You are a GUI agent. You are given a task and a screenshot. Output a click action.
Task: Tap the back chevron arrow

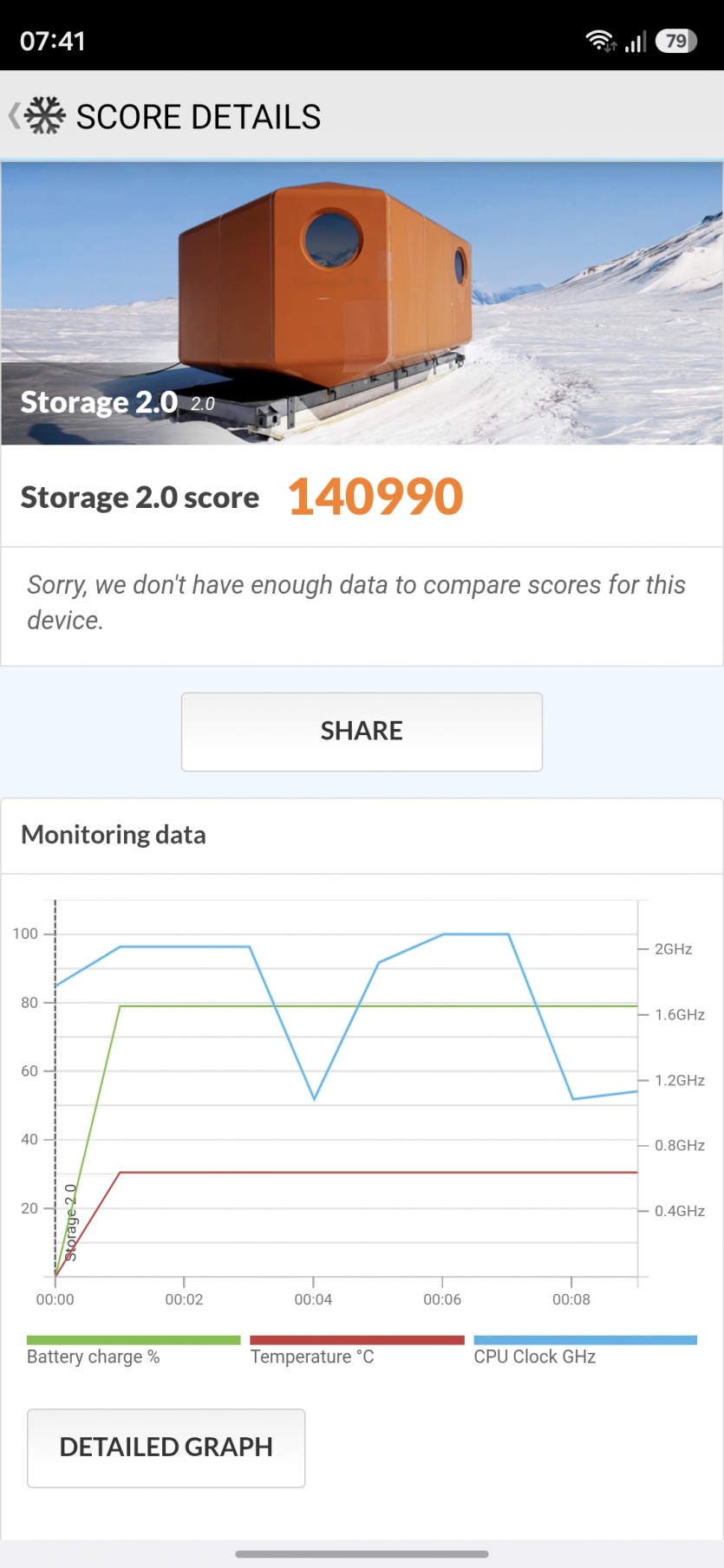pos(14,116)
